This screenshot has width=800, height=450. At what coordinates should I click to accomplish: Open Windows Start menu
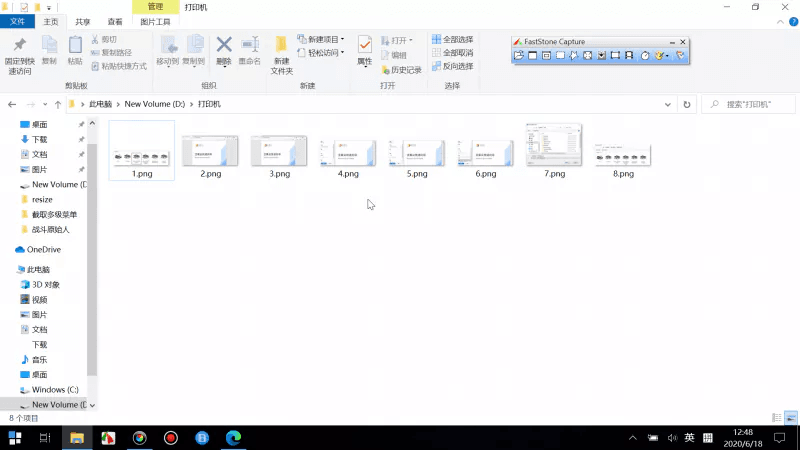click(x=15, y=438)
